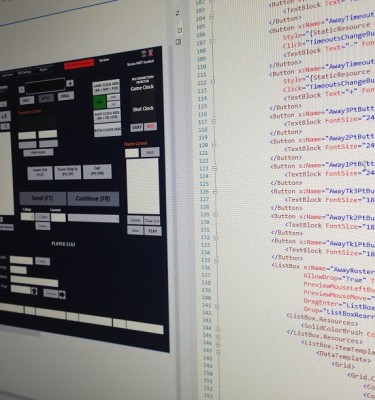Image resolution: width=375 pixels, height=400 pixels.
Task: Collapse the code block at line 104
Action: click(x=212, y=17)
